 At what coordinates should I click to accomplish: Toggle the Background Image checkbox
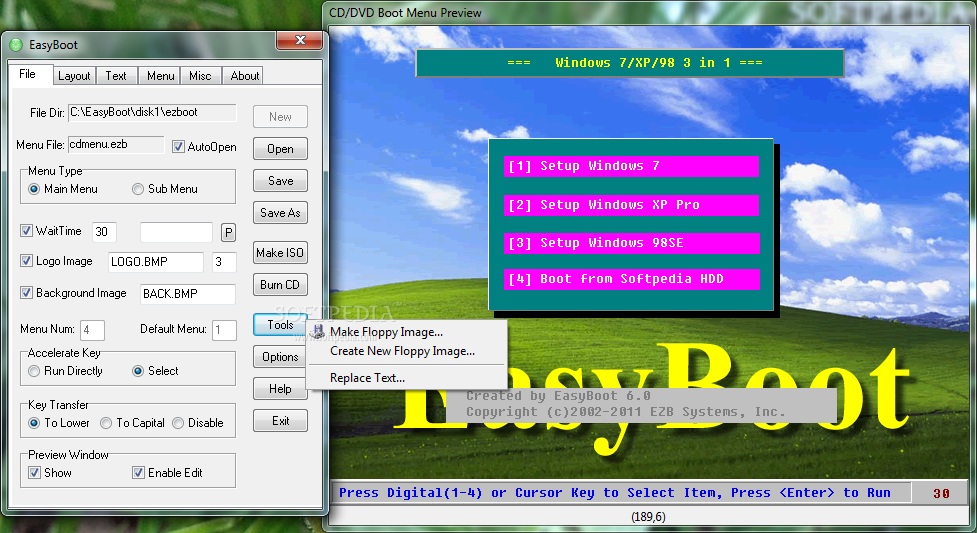click(x=26, y=292)
